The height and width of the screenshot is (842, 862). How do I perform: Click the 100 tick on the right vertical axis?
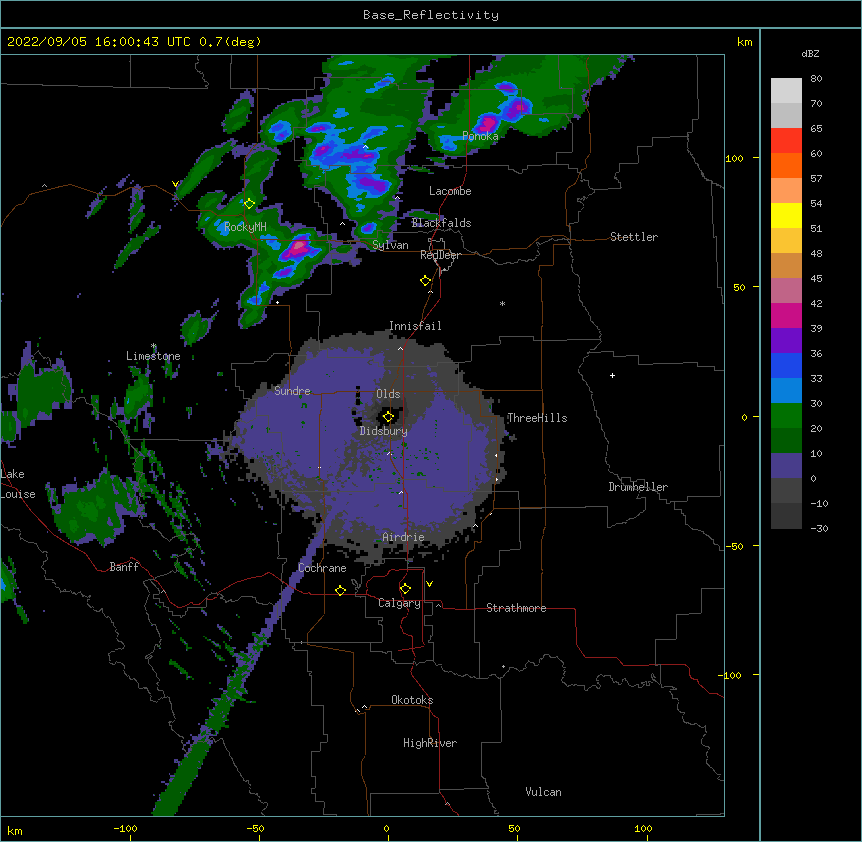734,158
